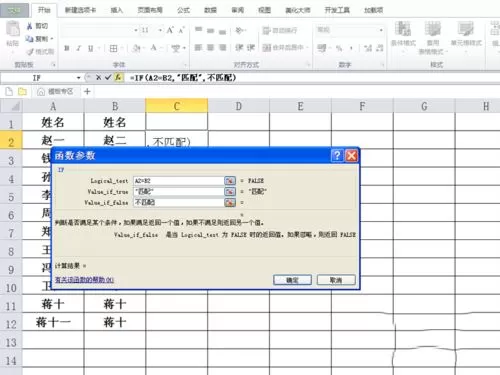Image resolution: width=500 pixels, height=375 pixels.
Task: Click the new blank document icon below formula bar
Action: (x=9, y=91)
